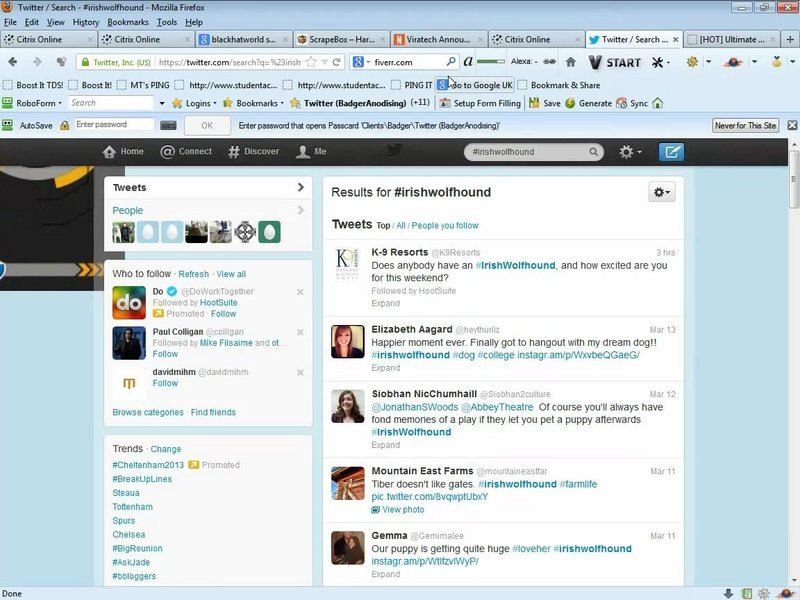This screenshot has height=600, width=800.
Task: View photo in Mountain East Farms tweet
Action: (397, 510)
